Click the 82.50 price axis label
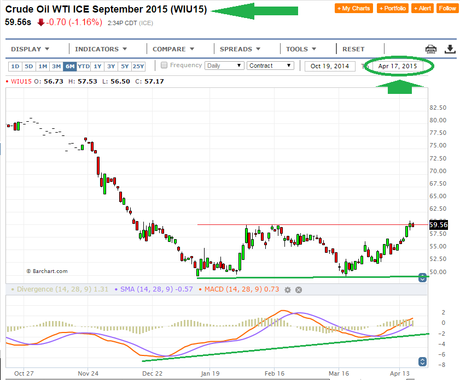Viewport: 460px width, 380px height. pyautogui.click(x=438, y=108)
